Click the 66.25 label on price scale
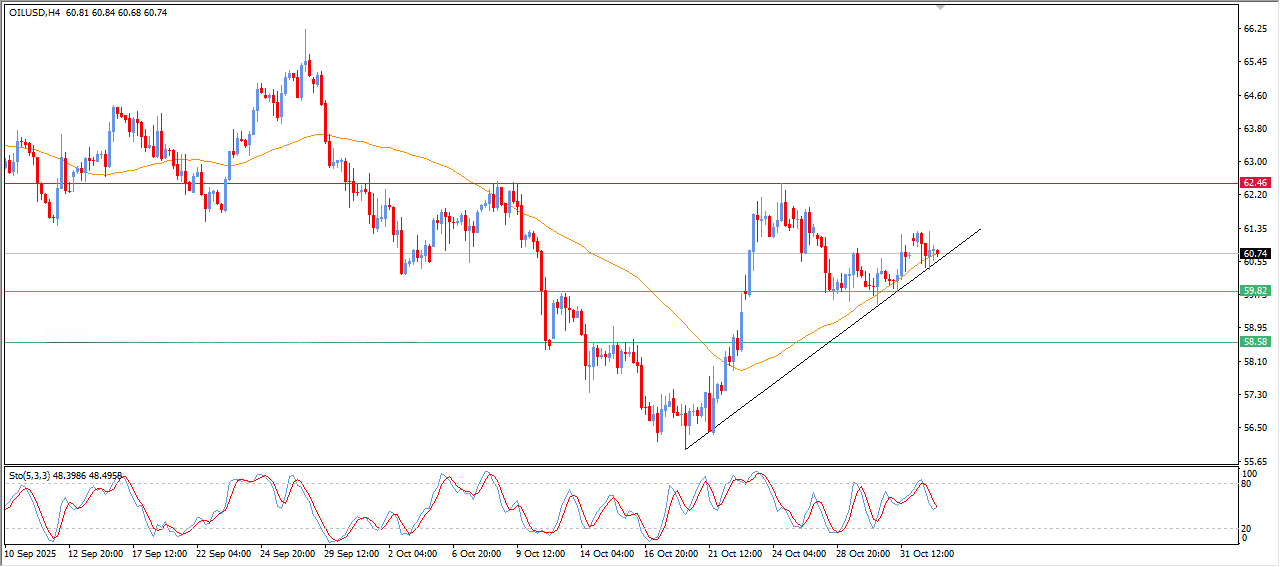1280x567 pixels. (1254, 29)
